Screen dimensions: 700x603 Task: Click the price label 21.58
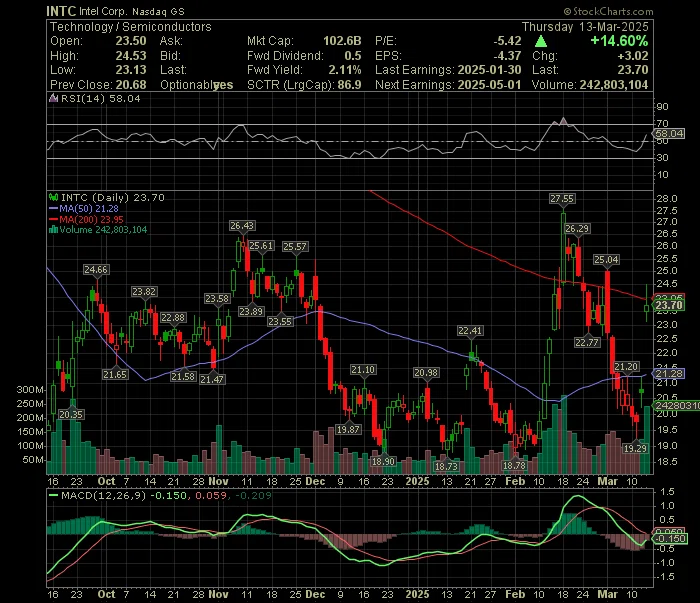[x=183, y=376]
